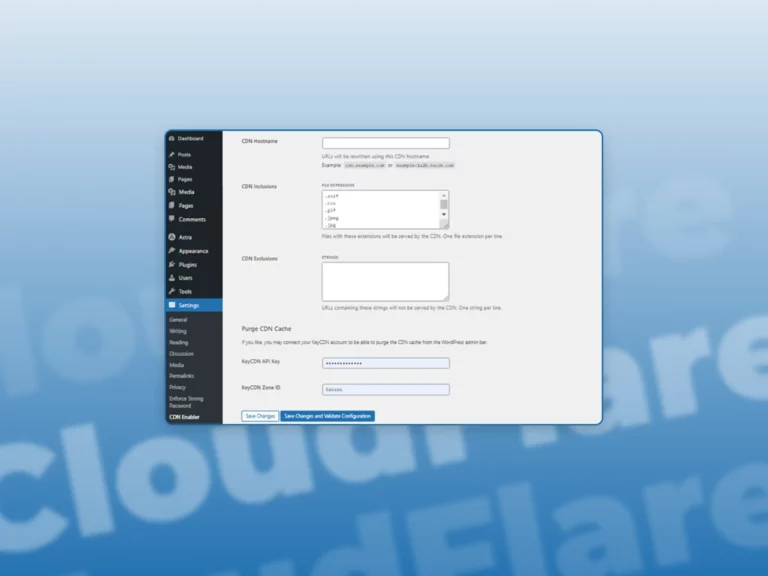Focus the KeyCDN API Key field
This screenshot has height=576, width=768.
pyautogui.click(x=386, y=363)
